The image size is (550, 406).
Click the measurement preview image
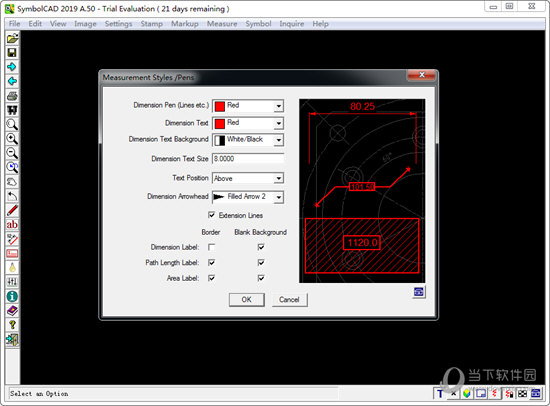coord(362,191)
